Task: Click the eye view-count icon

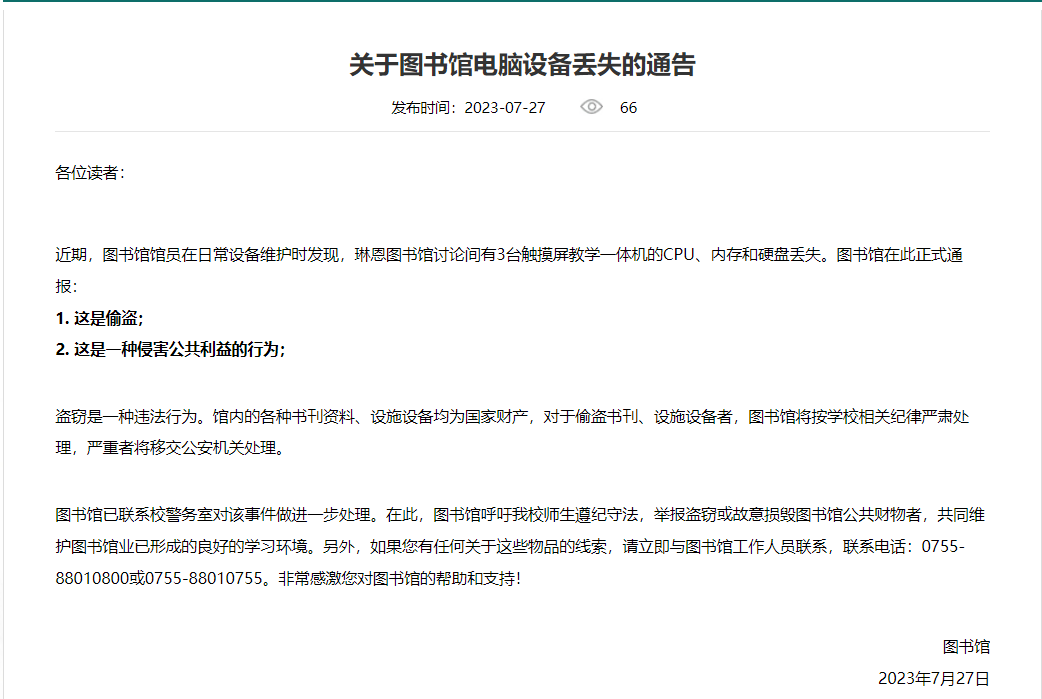Action: 591,107
